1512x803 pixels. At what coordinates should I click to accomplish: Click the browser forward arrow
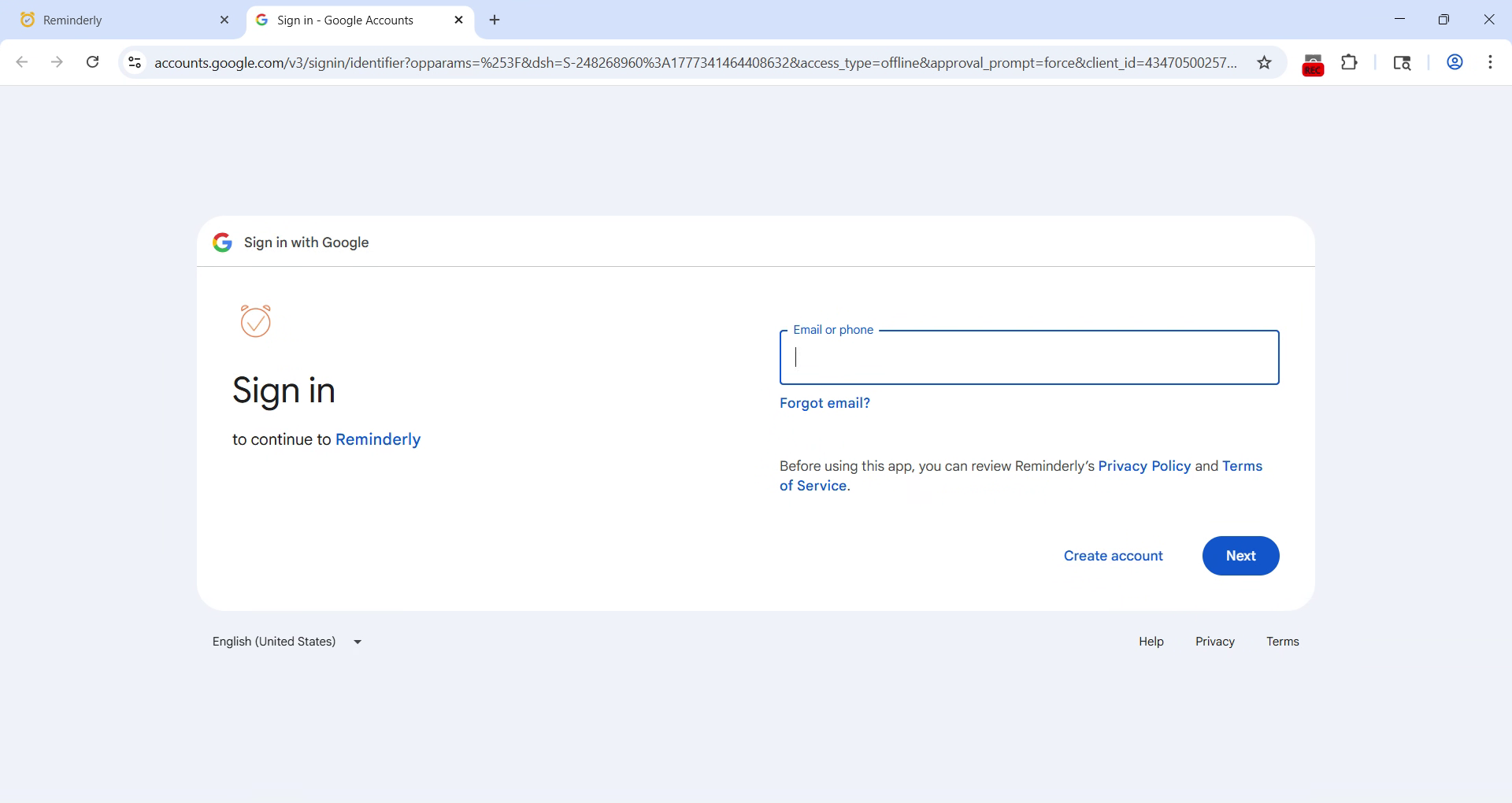(57, 62)
